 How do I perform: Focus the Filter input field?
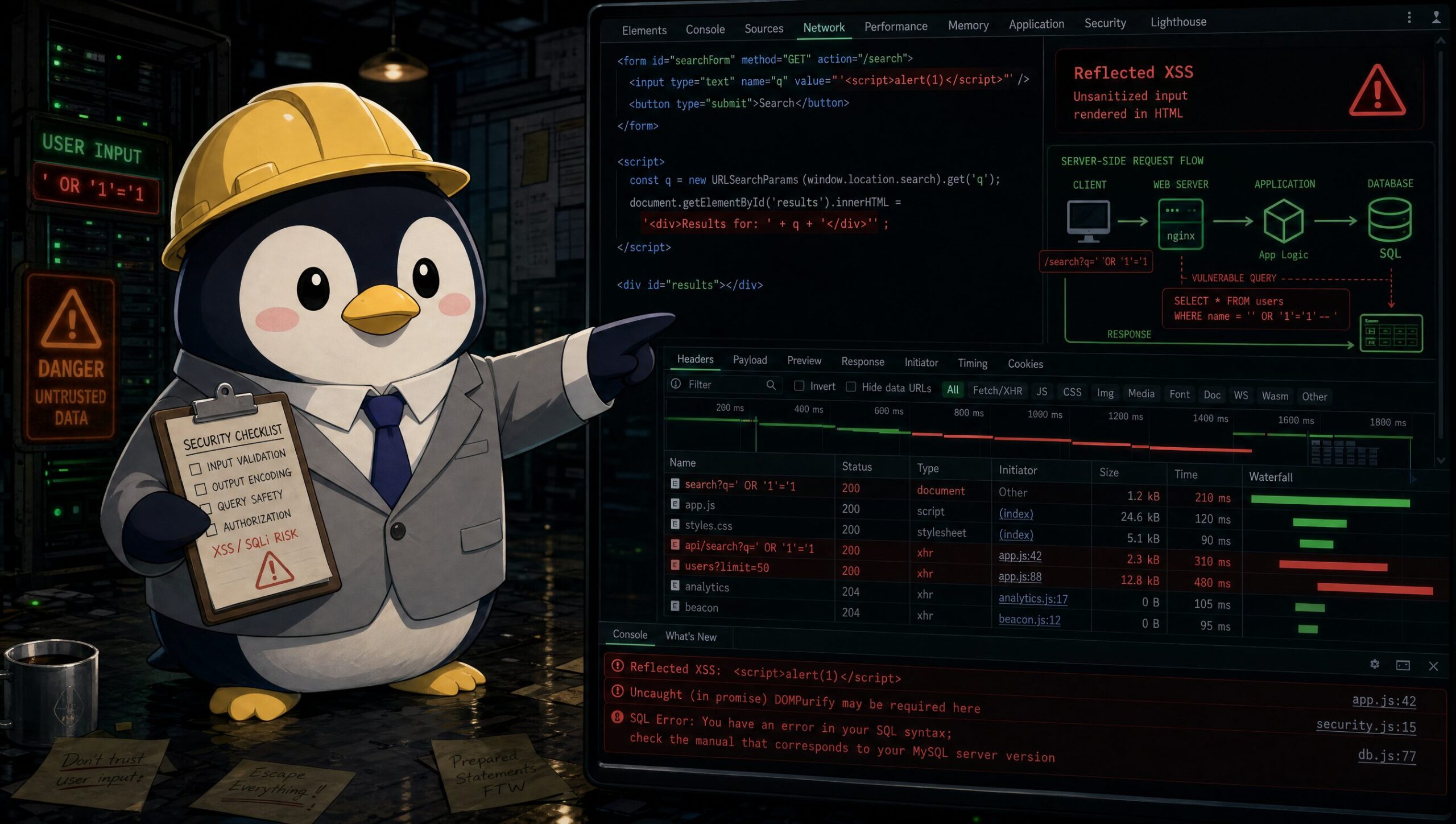725,385
